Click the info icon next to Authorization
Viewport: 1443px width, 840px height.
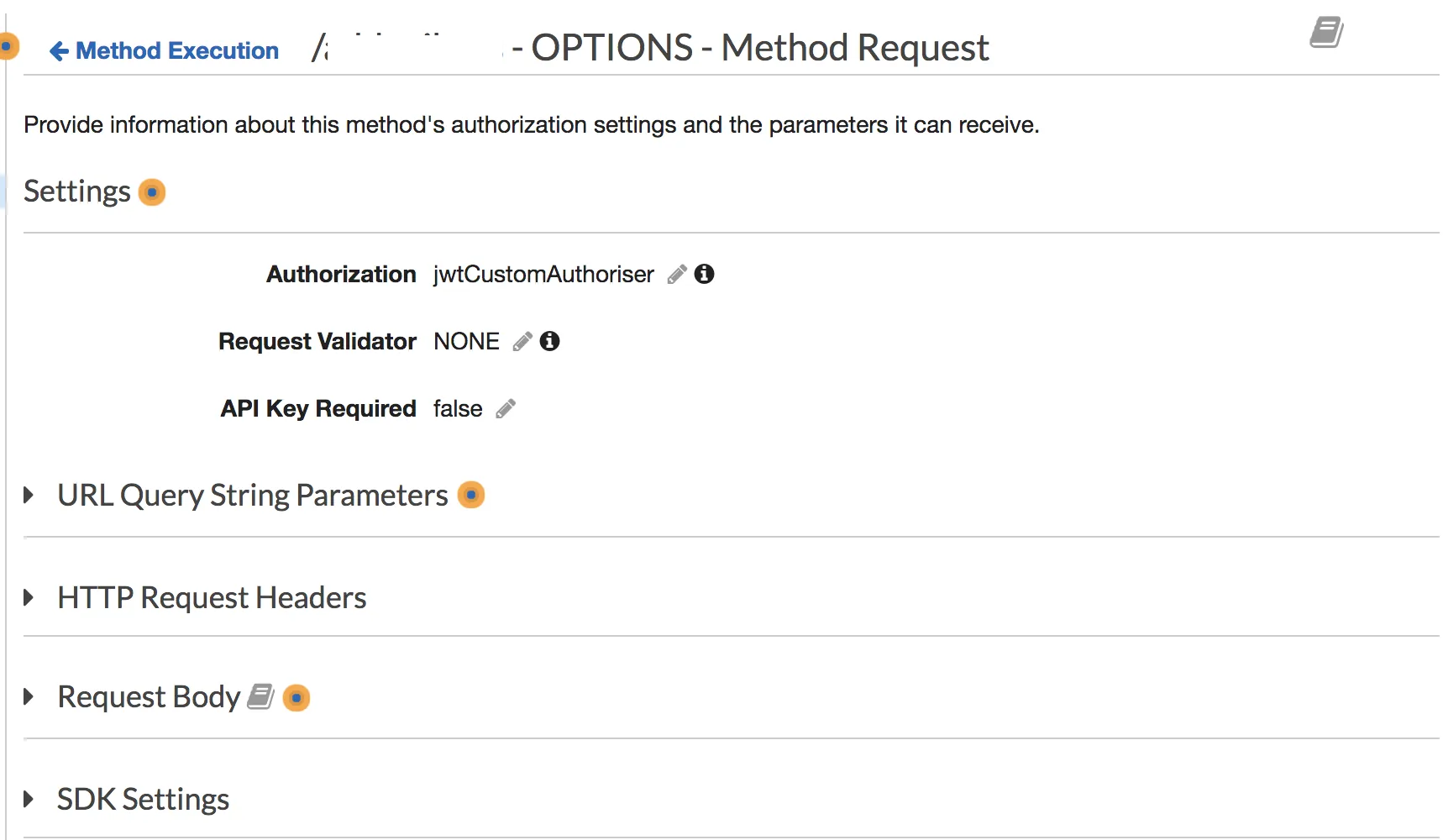pos(705,274)
